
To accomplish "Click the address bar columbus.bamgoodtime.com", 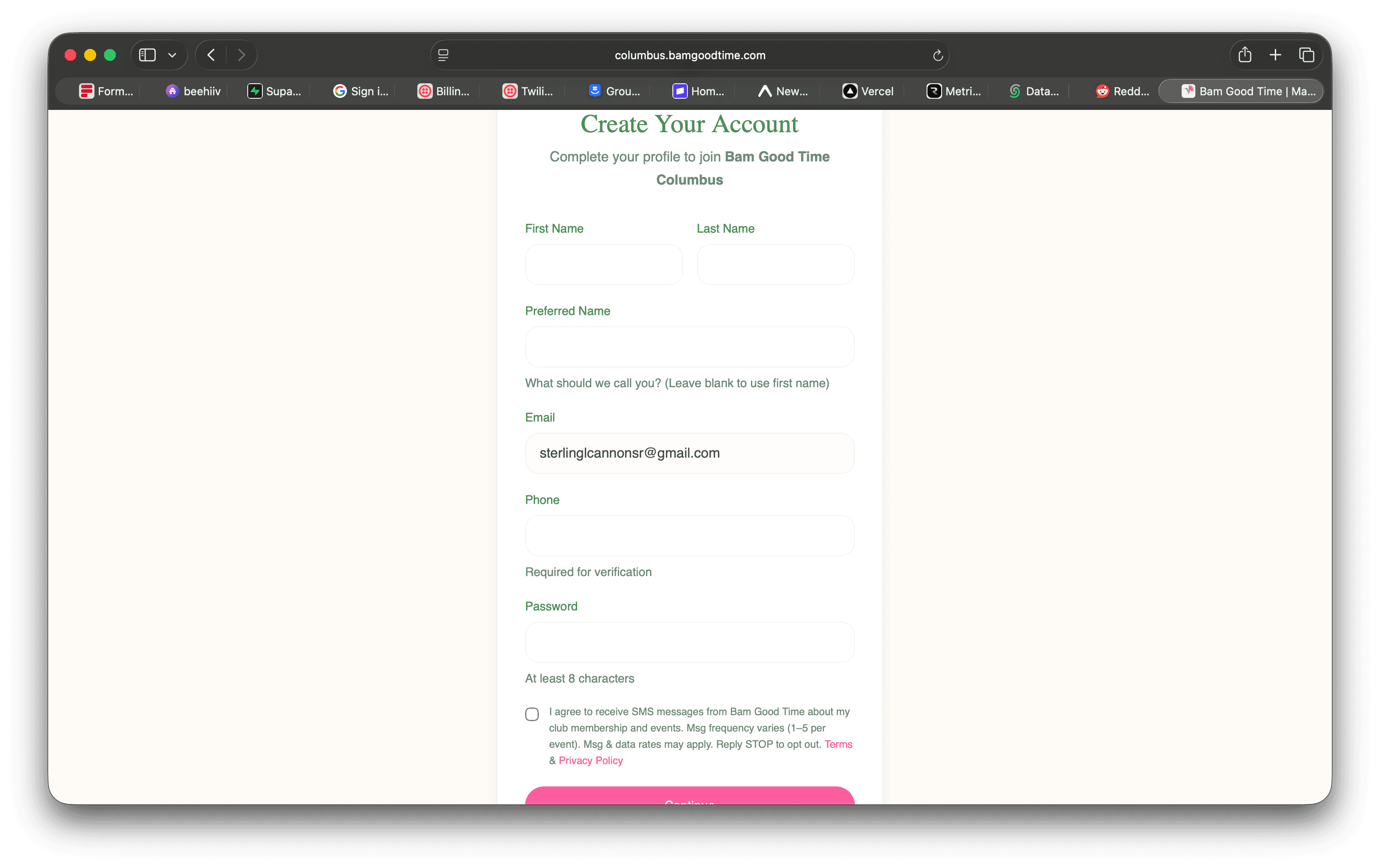I will (690, 55).
